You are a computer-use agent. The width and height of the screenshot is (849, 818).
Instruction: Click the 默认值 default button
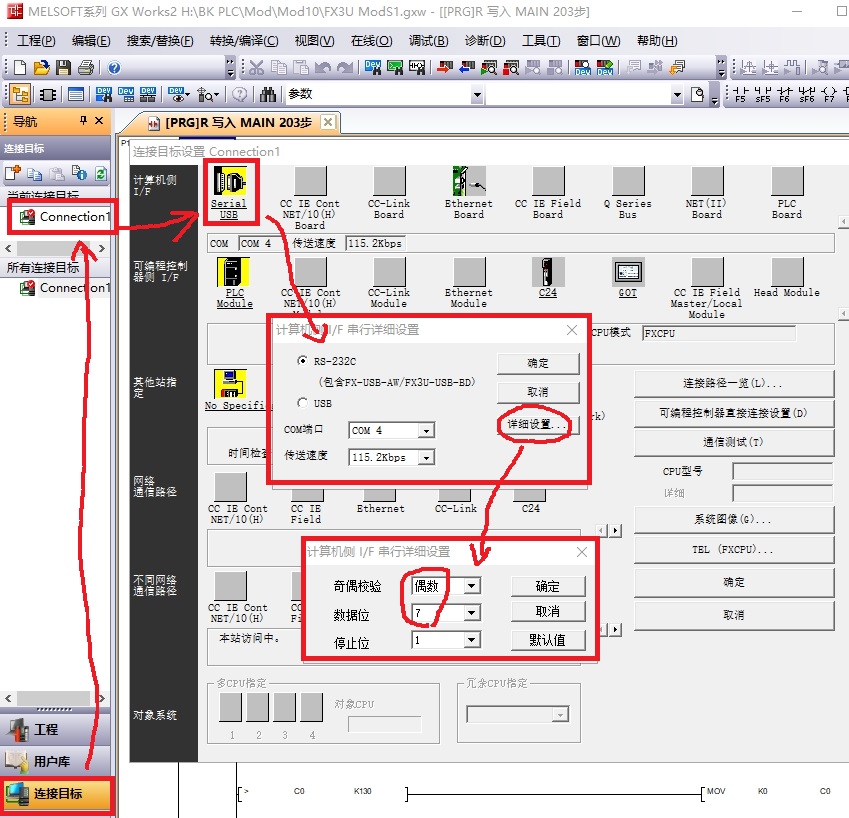pos(547,640)
